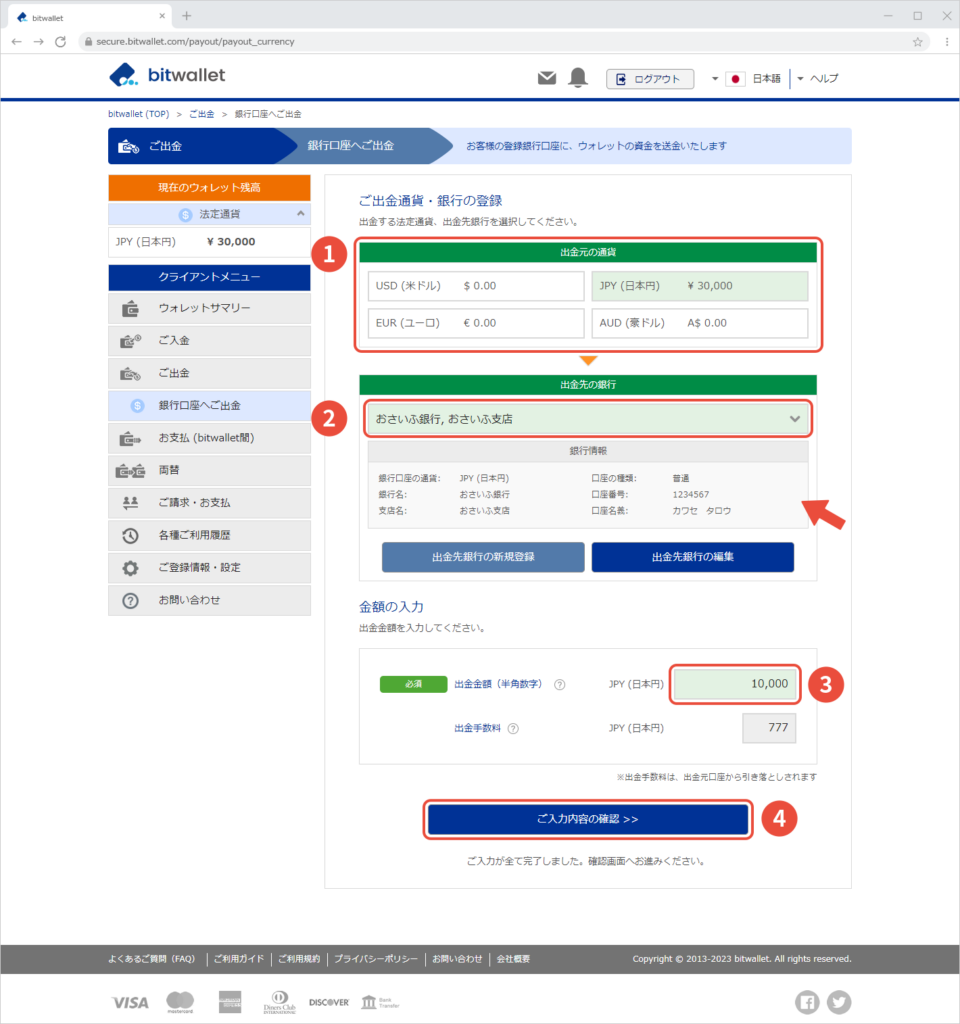Image resolution: width=960 pixels, height=1024 pixels.
Task: Select 銀行口座へご出金 submenu item
Action: click(209, 406)
